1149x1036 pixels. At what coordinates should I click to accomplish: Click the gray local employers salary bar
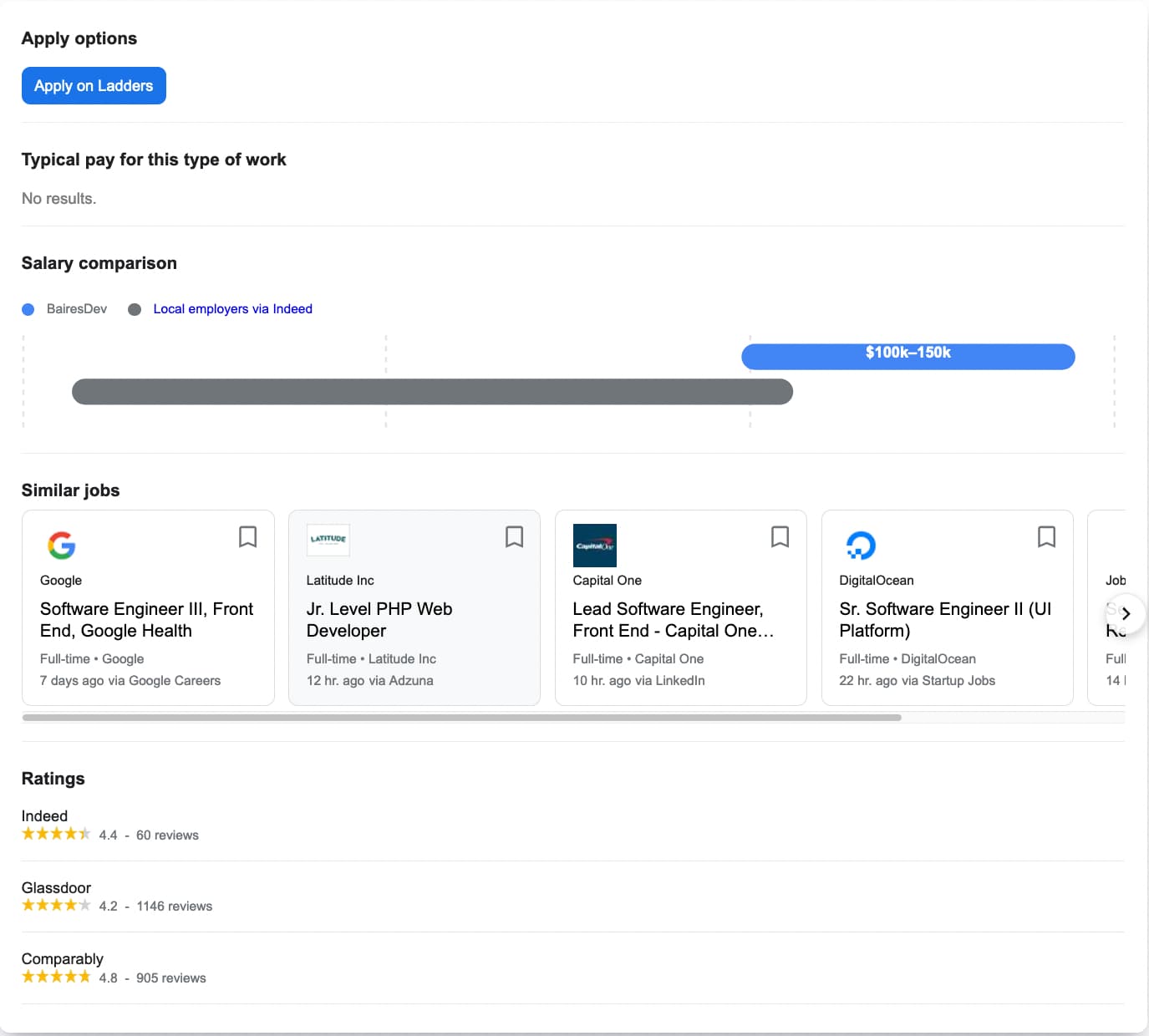coord(432,392)
